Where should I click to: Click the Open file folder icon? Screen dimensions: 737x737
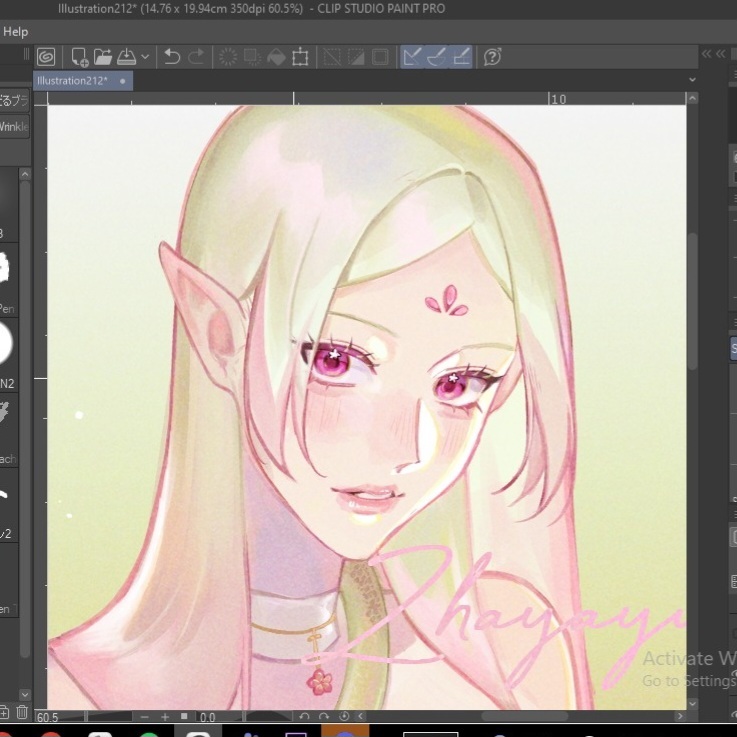103,57
